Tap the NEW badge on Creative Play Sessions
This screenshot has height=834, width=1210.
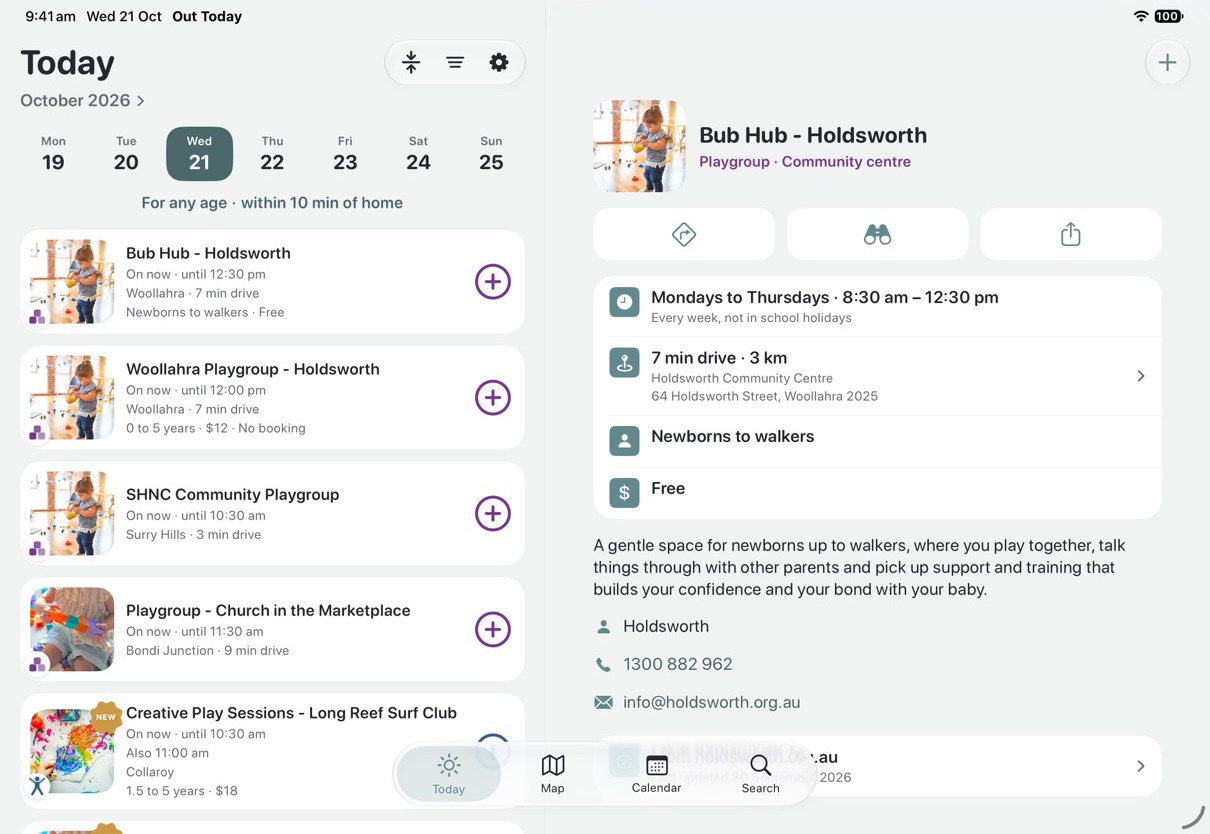[x=106, y=716]
